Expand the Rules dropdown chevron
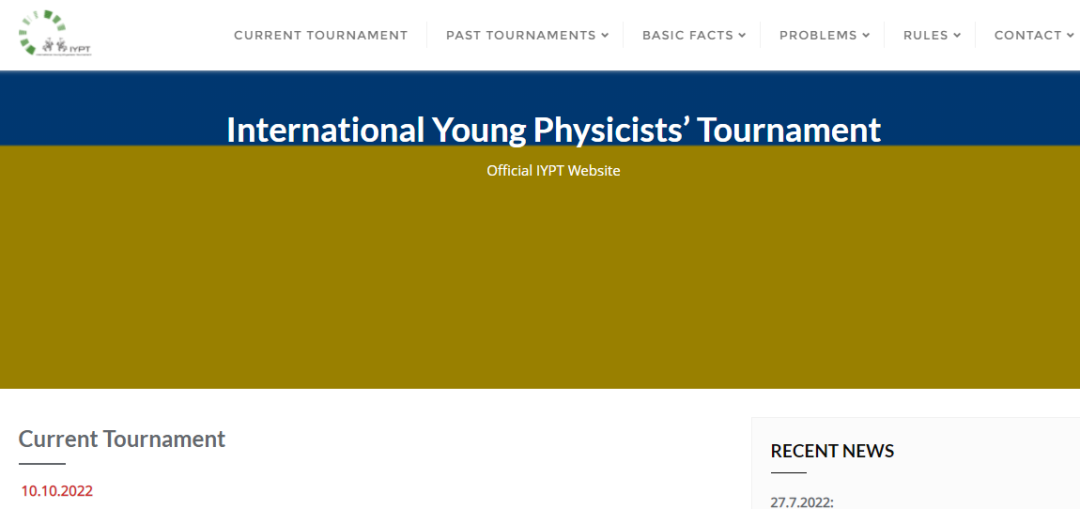The image size is (1080, 509). click(957, 35)
